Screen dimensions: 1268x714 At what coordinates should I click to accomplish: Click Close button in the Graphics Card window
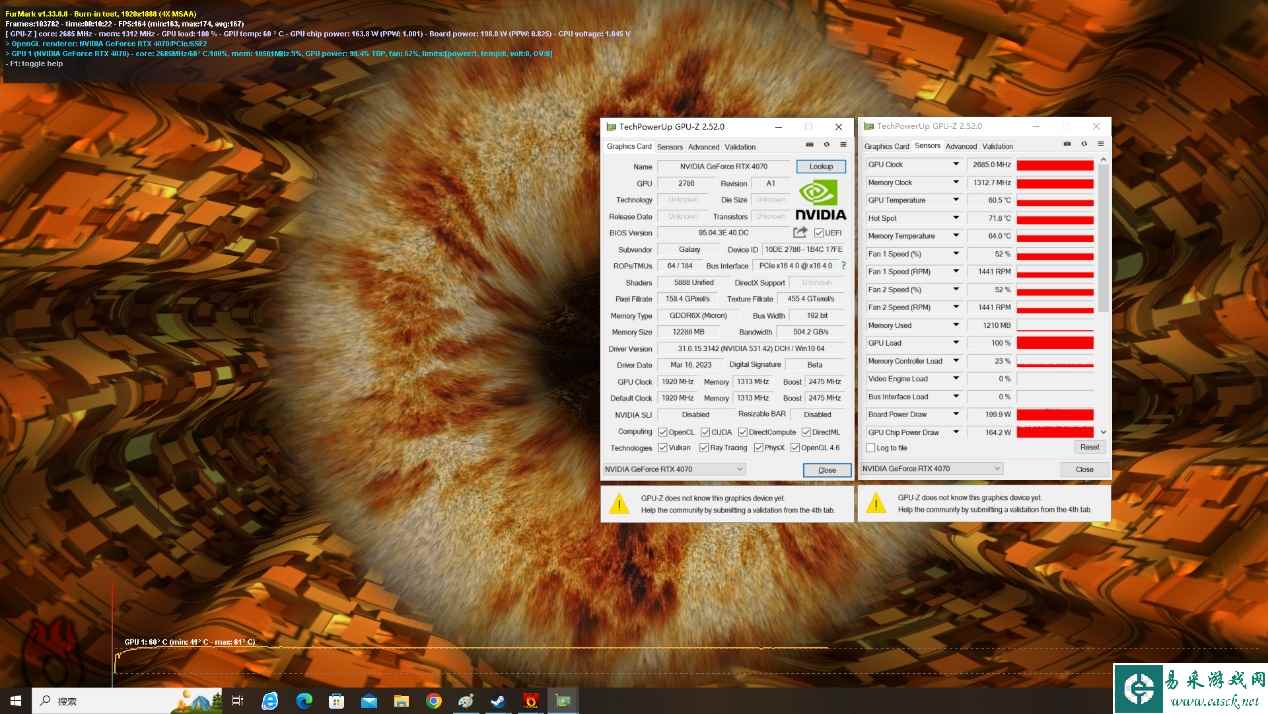tap(827, 470)
